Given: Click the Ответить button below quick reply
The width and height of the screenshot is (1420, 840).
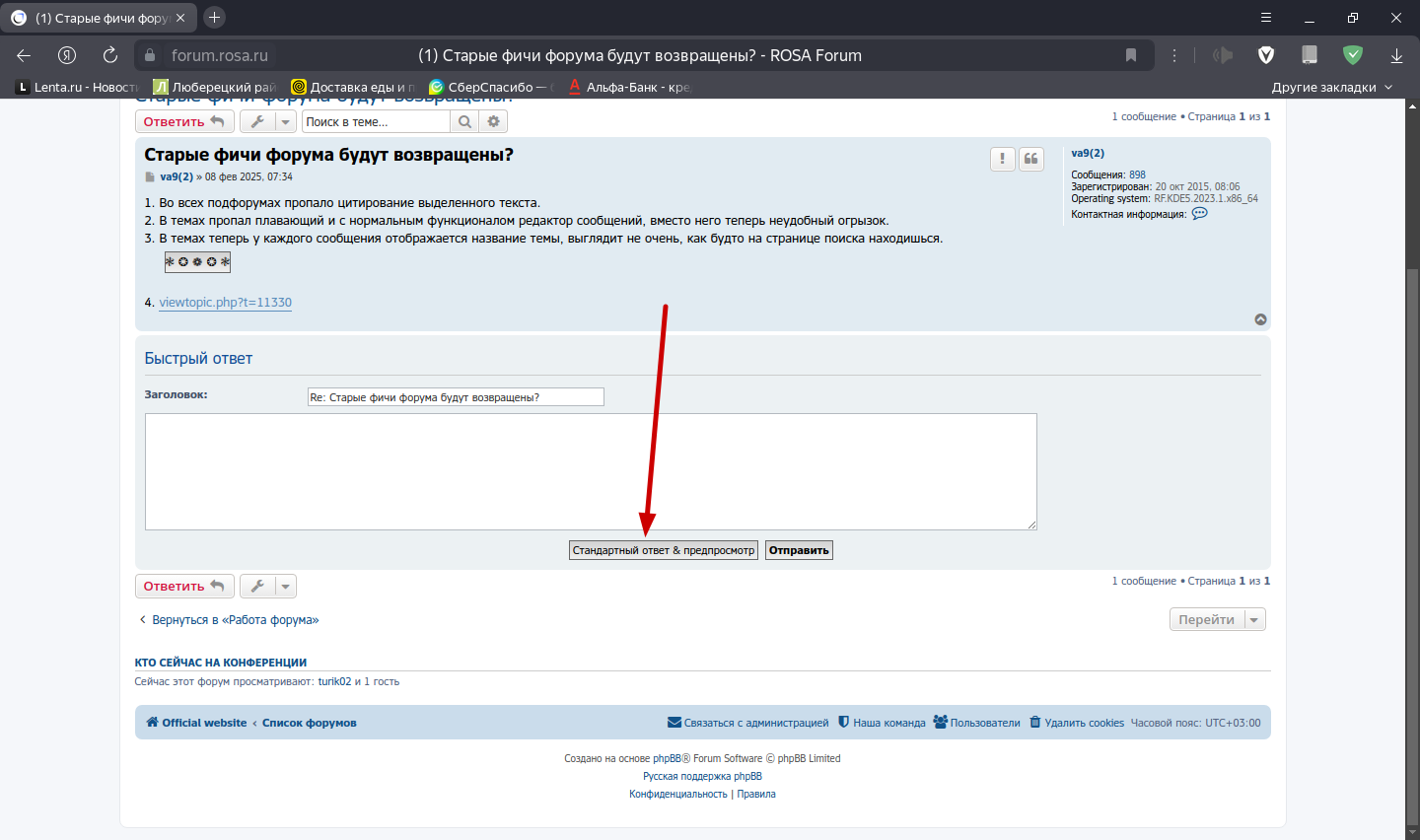Looking at the screenshot, I should point(184,586).
